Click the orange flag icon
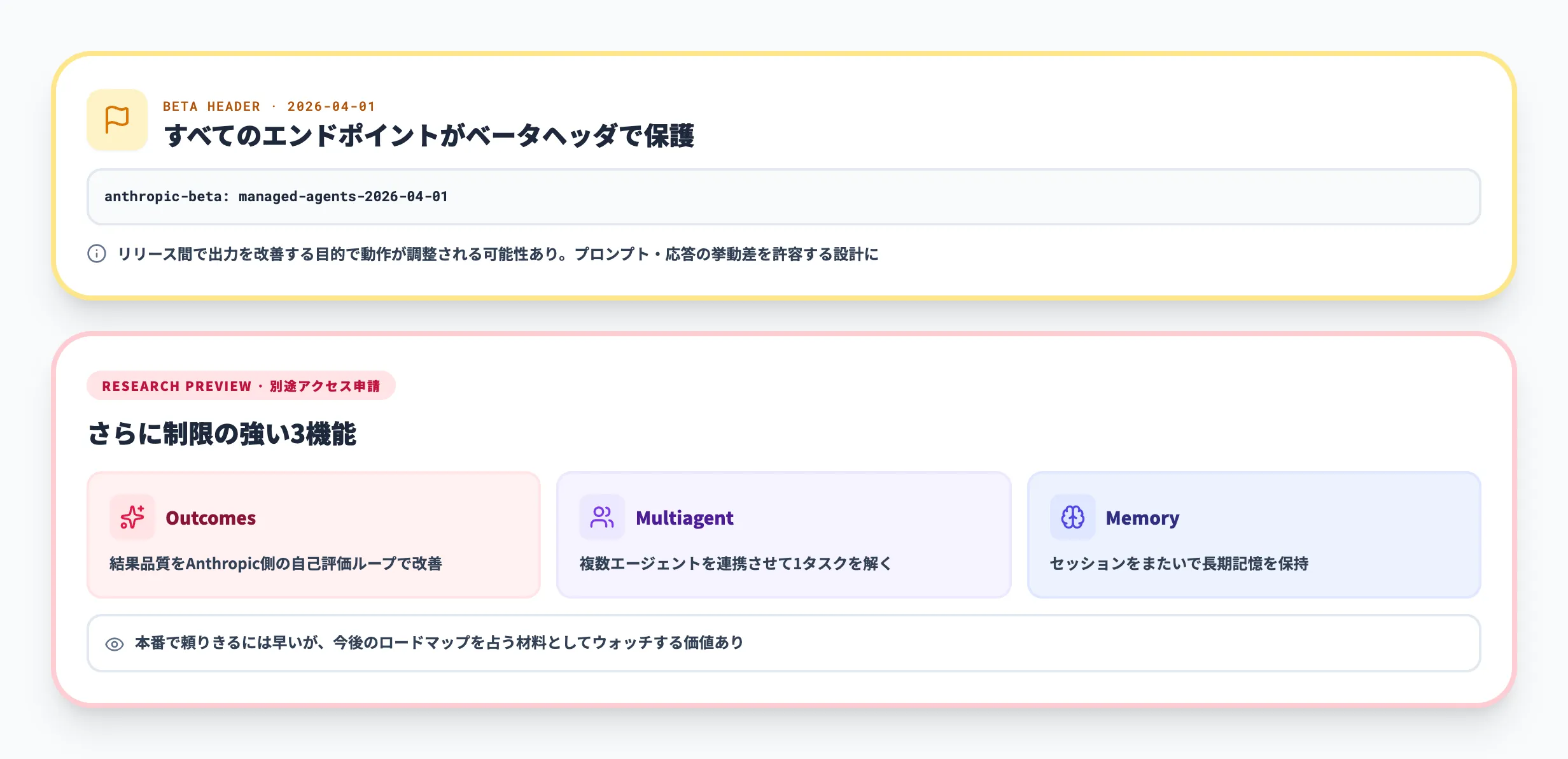This screenshot has height=759, width=1568. 117,122
